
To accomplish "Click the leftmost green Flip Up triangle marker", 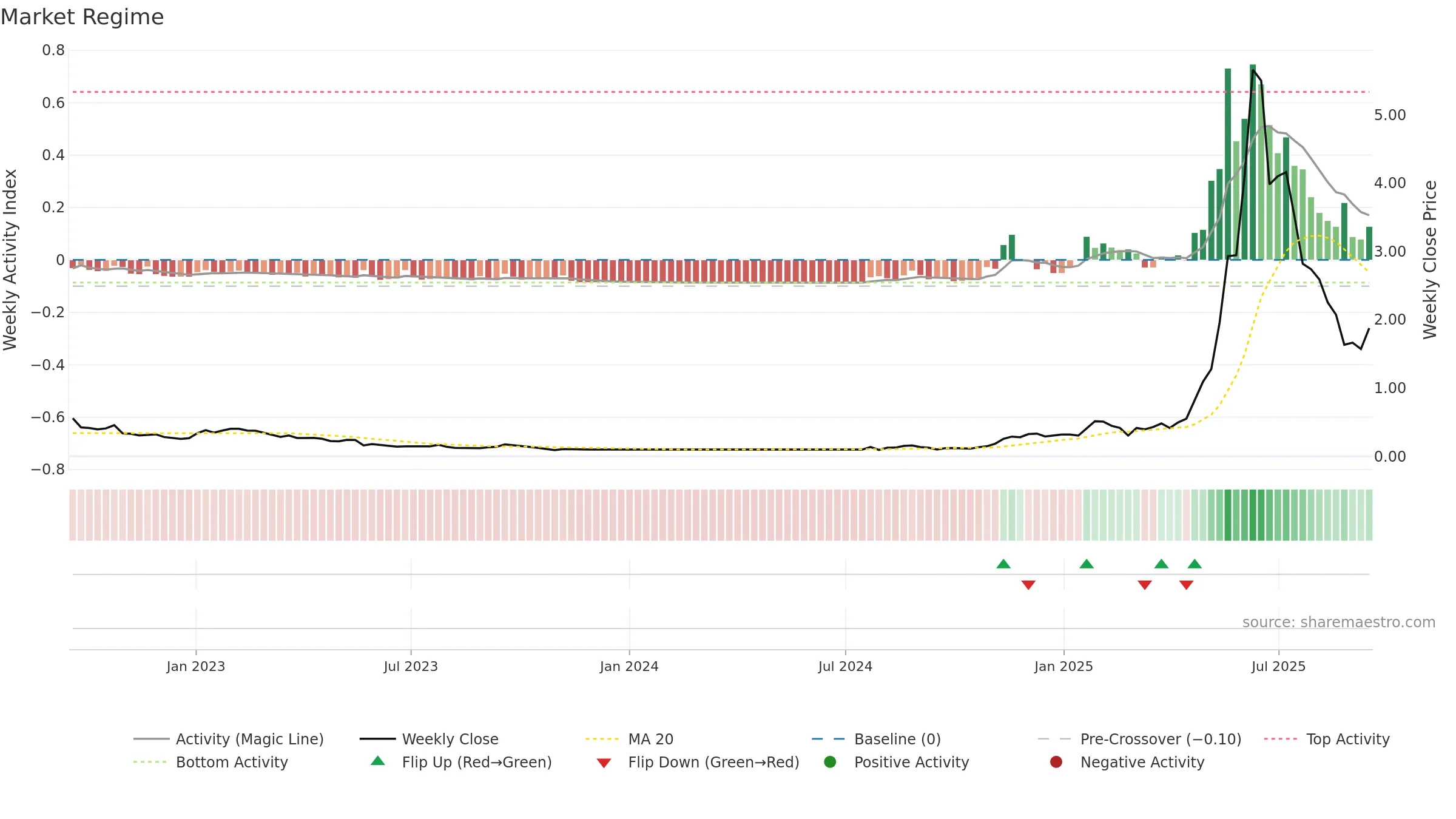I will (1003, 564).
